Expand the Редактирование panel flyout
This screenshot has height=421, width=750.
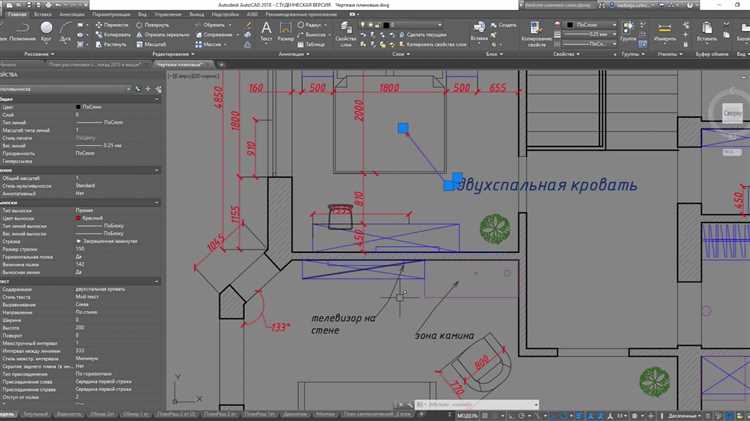point(173,54)
